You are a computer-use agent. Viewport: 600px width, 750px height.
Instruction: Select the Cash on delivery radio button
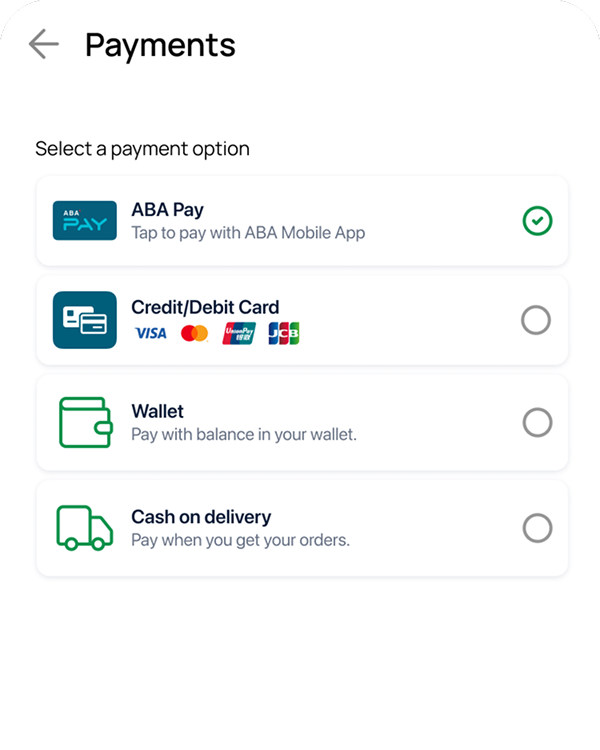(x=537, y=527)
